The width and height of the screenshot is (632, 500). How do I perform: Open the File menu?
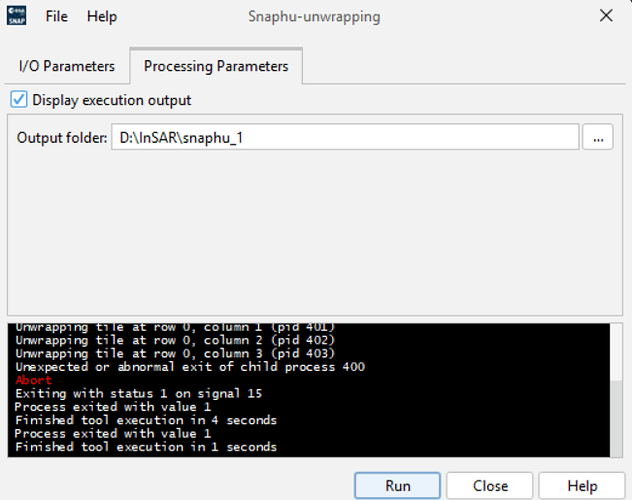56,17
